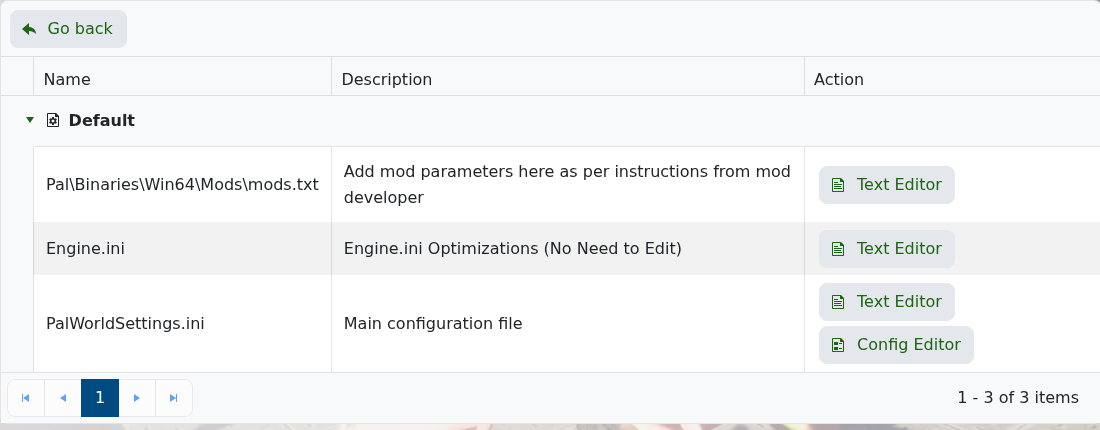
Task: Go to next page of pager
Action: pos(137,398)
